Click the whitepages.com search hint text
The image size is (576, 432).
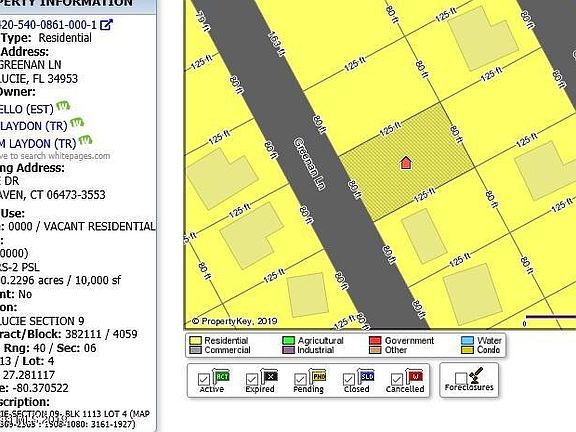(x=55, y=156)
